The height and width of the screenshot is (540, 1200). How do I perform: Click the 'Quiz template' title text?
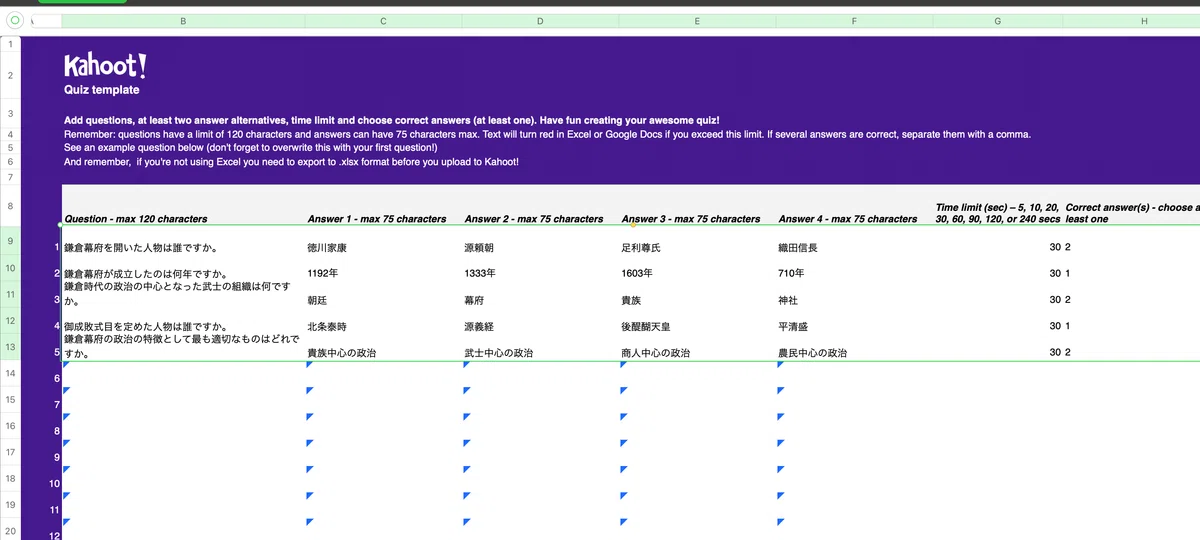[102, 90]
